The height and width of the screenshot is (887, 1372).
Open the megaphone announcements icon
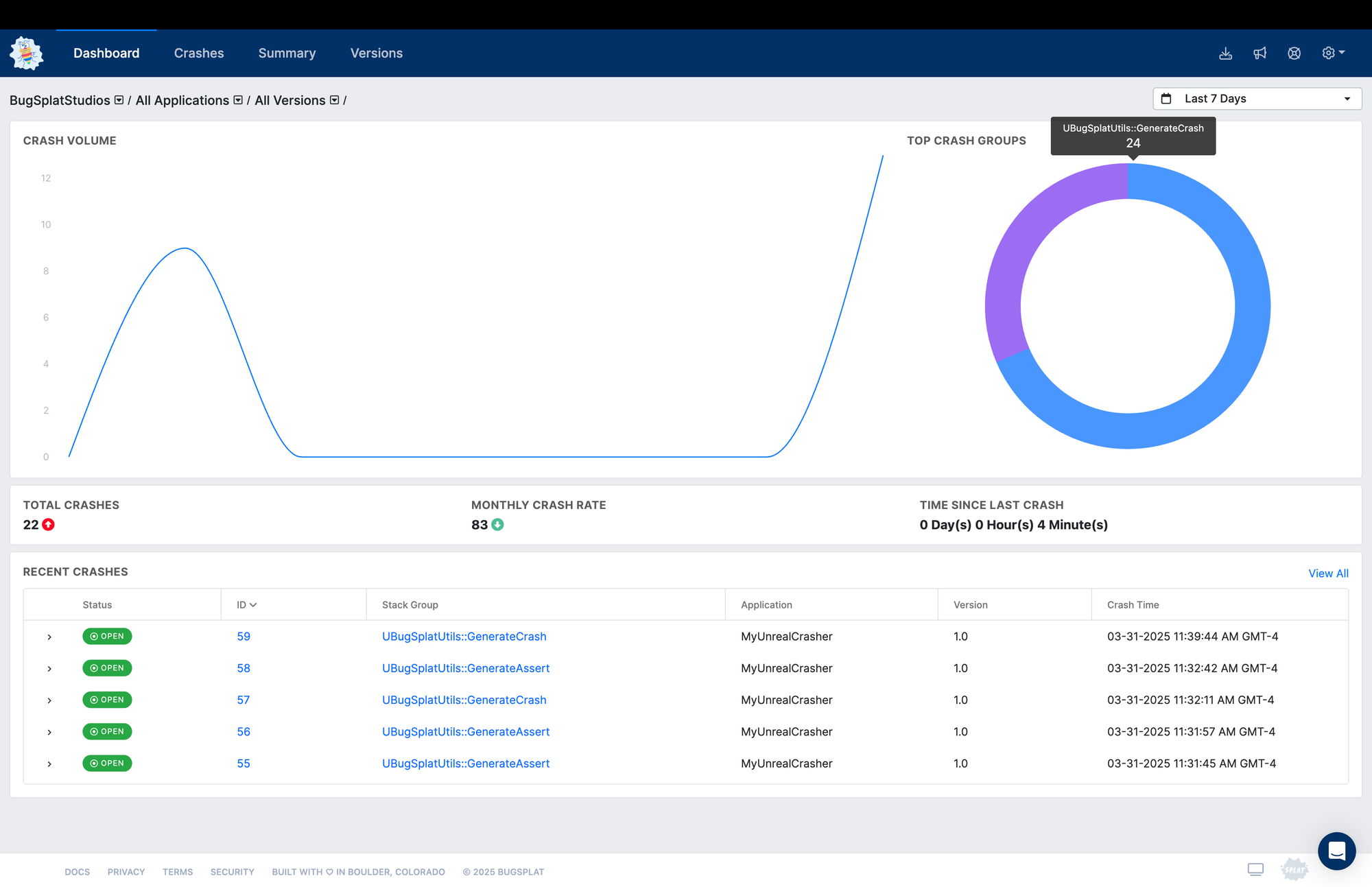pos(1259,53)
